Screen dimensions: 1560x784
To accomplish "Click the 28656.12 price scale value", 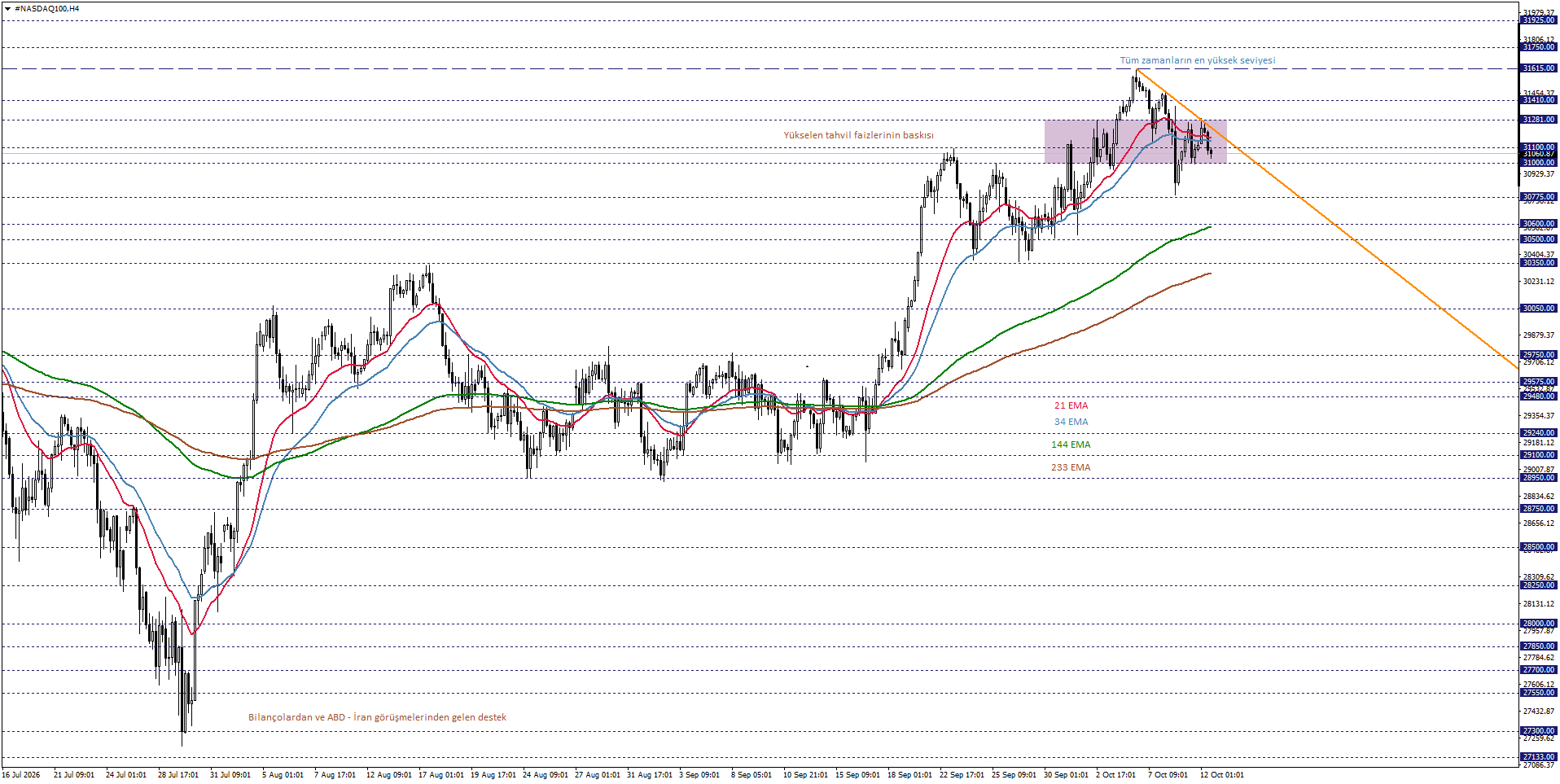I will point(1538,523).
